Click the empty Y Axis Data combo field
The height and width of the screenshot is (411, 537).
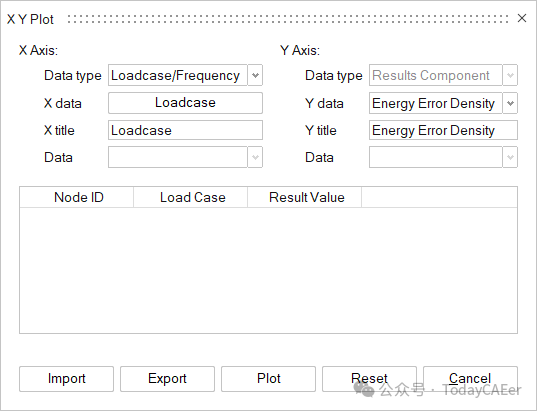436,157
